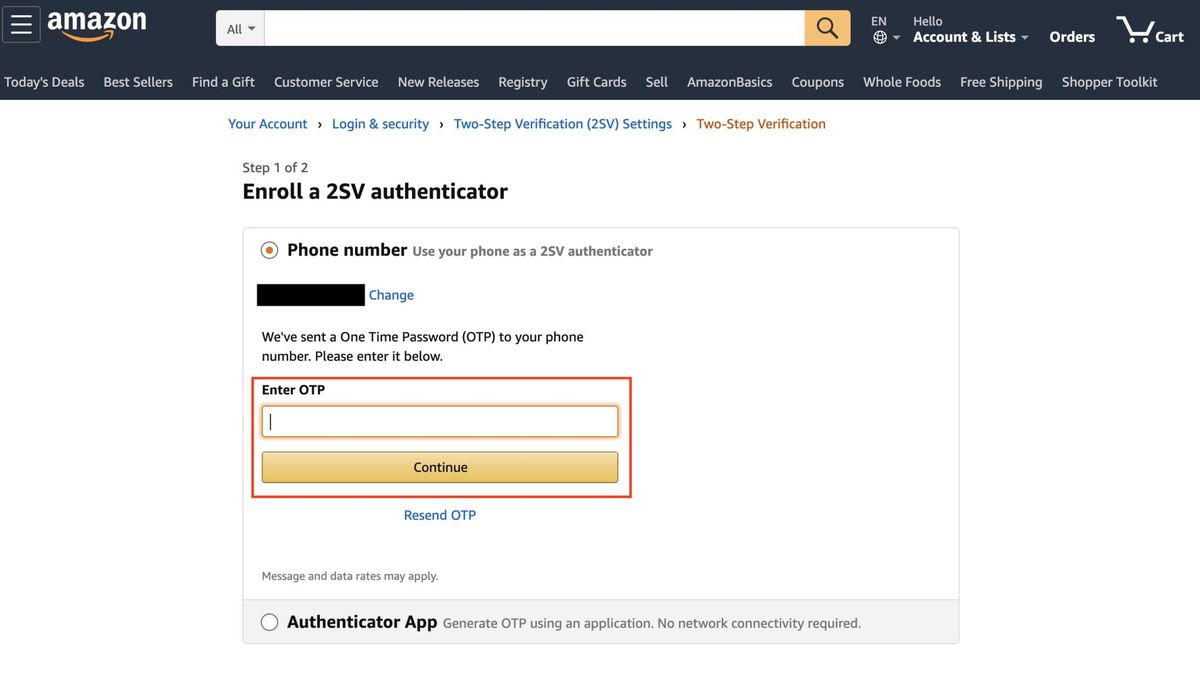Select the Authenticator App option
1200x691 pixels.
click(269, 621)
